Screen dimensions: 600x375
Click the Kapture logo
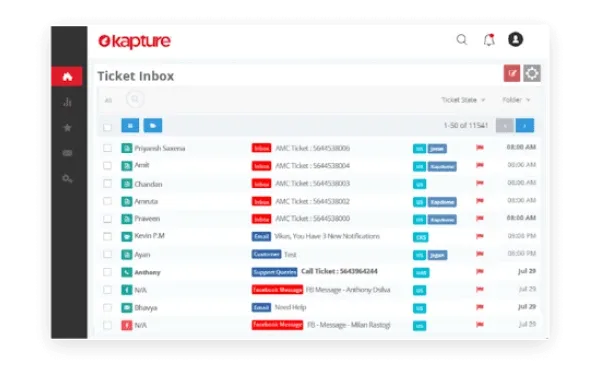[x=134, y=41]
